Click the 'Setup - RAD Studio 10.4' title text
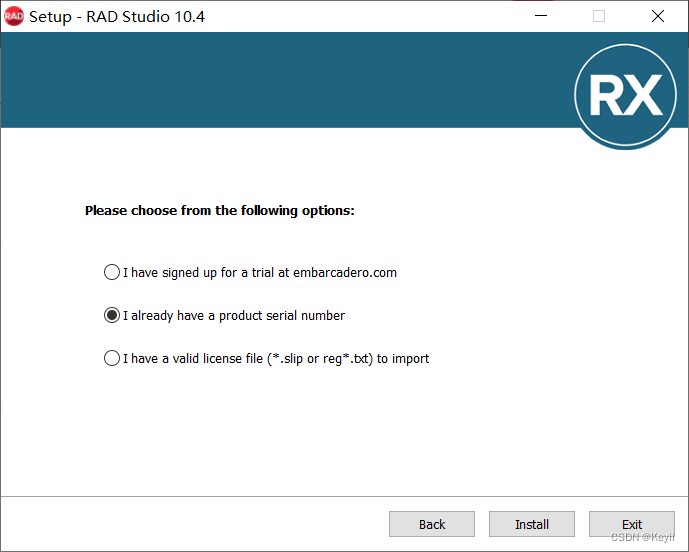 tap(117, 17)
